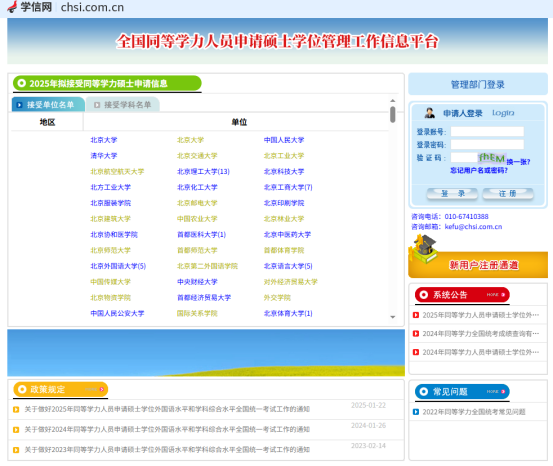Open 忘记用户名或密码? link
This screenshot has width=553, height=466.
click(x=479, y=170)
